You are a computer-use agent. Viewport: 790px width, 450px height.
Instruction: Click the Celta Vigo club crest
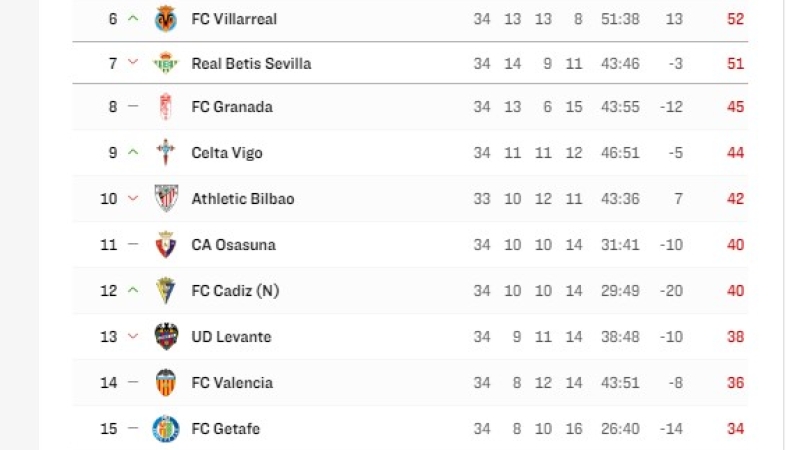166,153
